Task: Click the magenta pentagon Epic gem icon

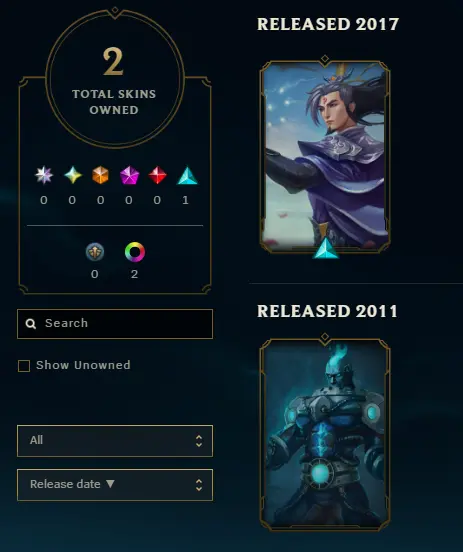Action: coord(129,175)
